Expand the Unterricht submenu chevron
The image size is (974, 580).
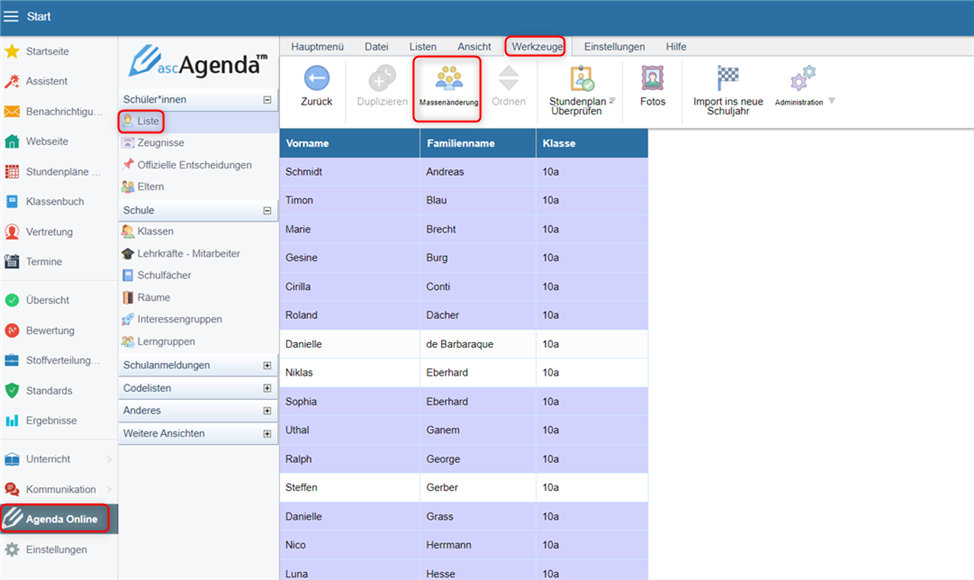pyautogui.click(x=109, y=459)
